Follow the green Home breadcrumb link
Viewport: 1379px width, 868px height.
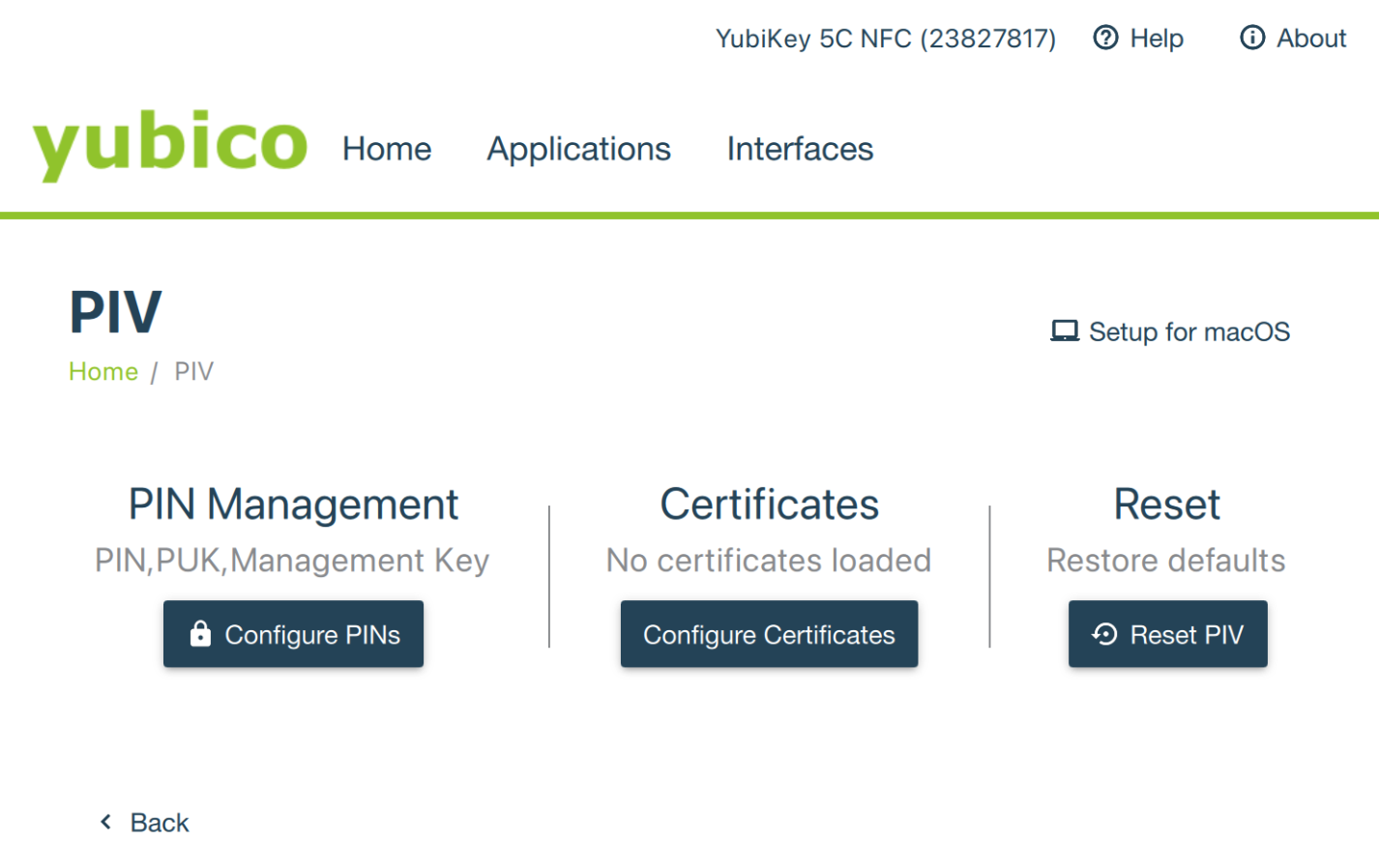[103, 371]
